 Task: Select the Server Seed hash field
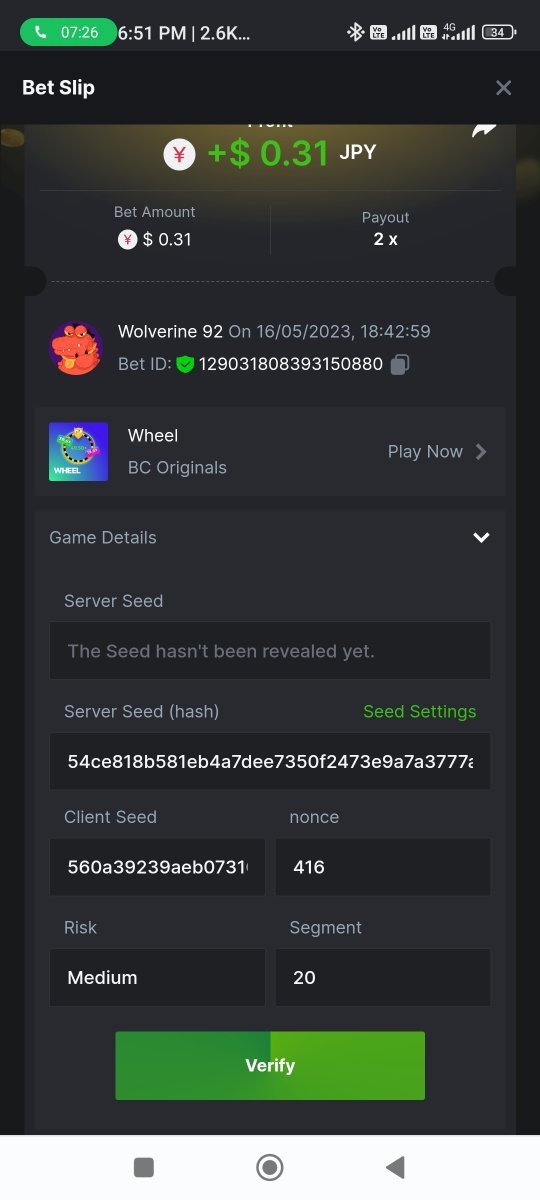(270, 761)
